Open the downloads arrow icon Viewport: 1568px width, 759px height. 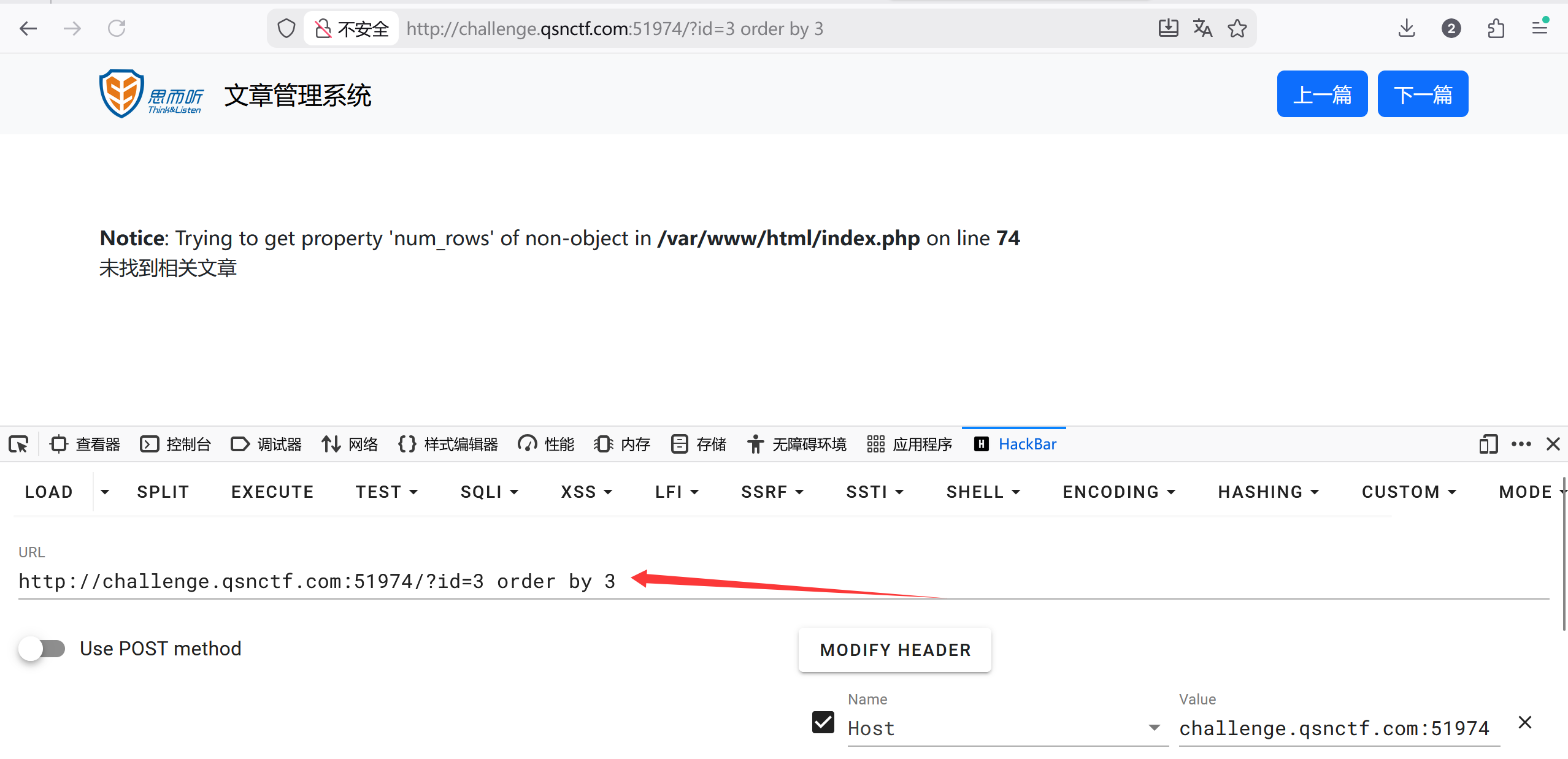coord(1407,28)
